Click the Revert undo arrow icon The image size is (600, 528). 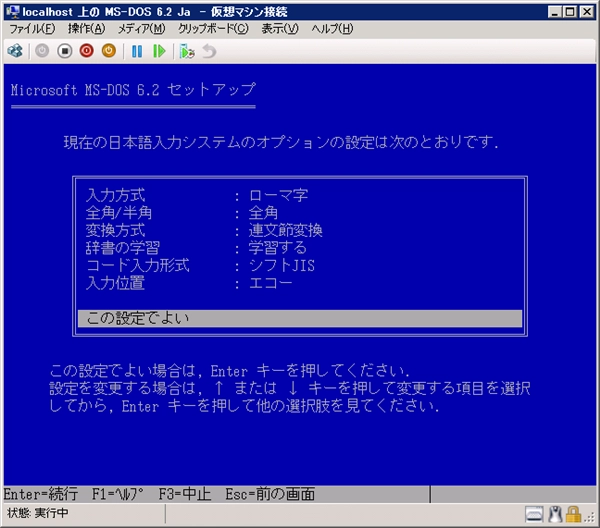pos(209,51)
